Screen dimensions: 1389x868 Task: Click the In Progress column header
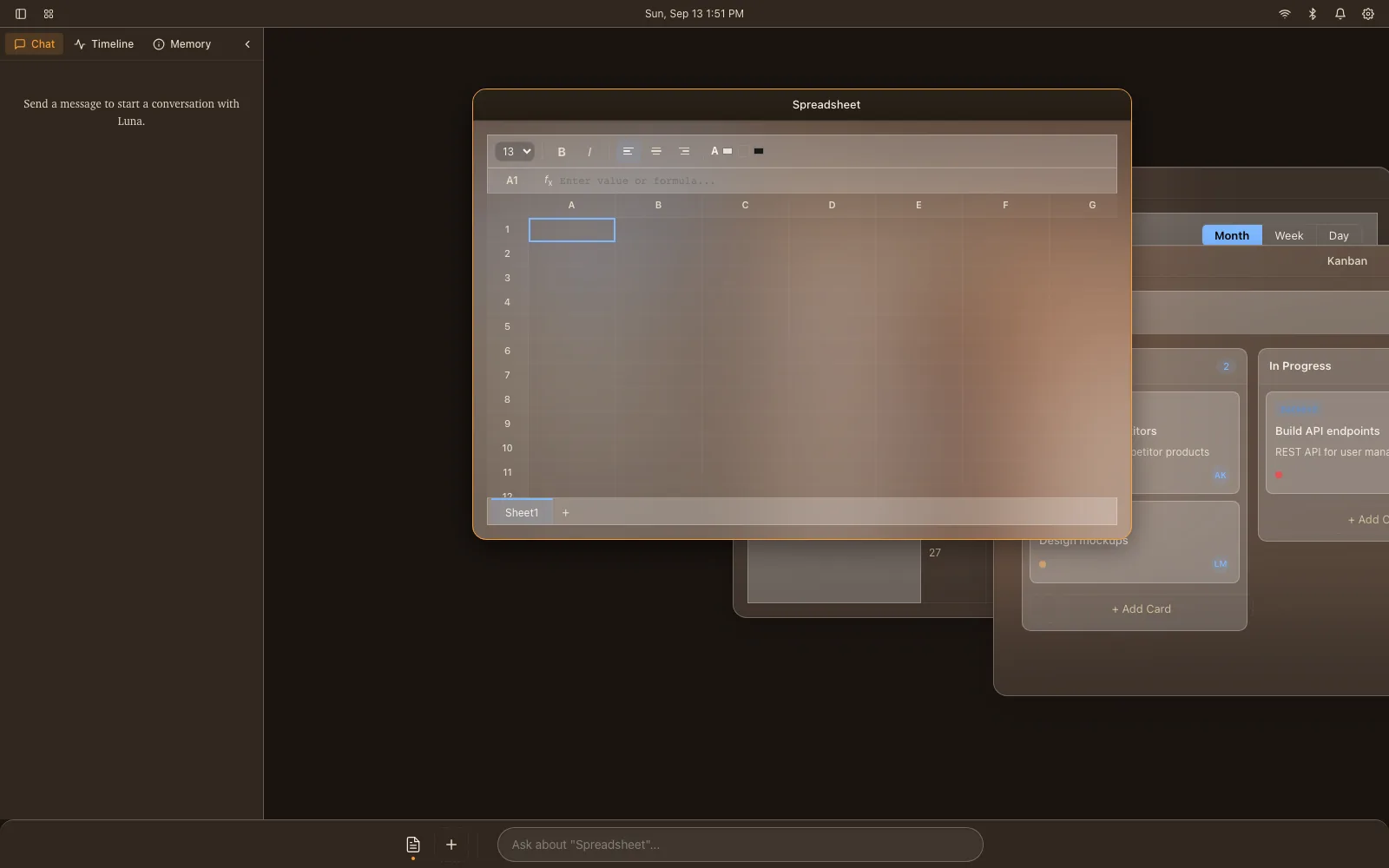coord(1300,366)
